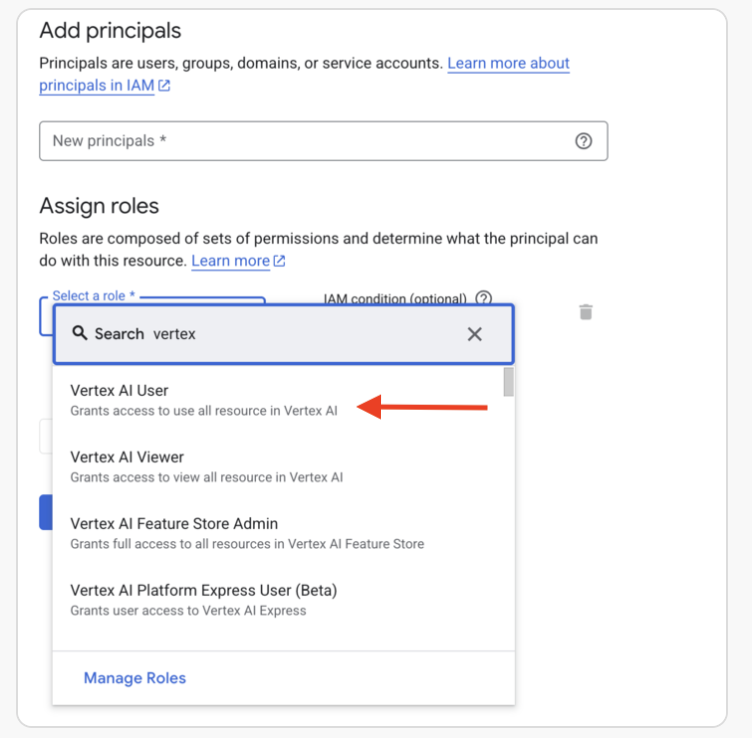Click the 'IAM condition (optional)' label
752x738 pixels.
click(x=395, y=298)
